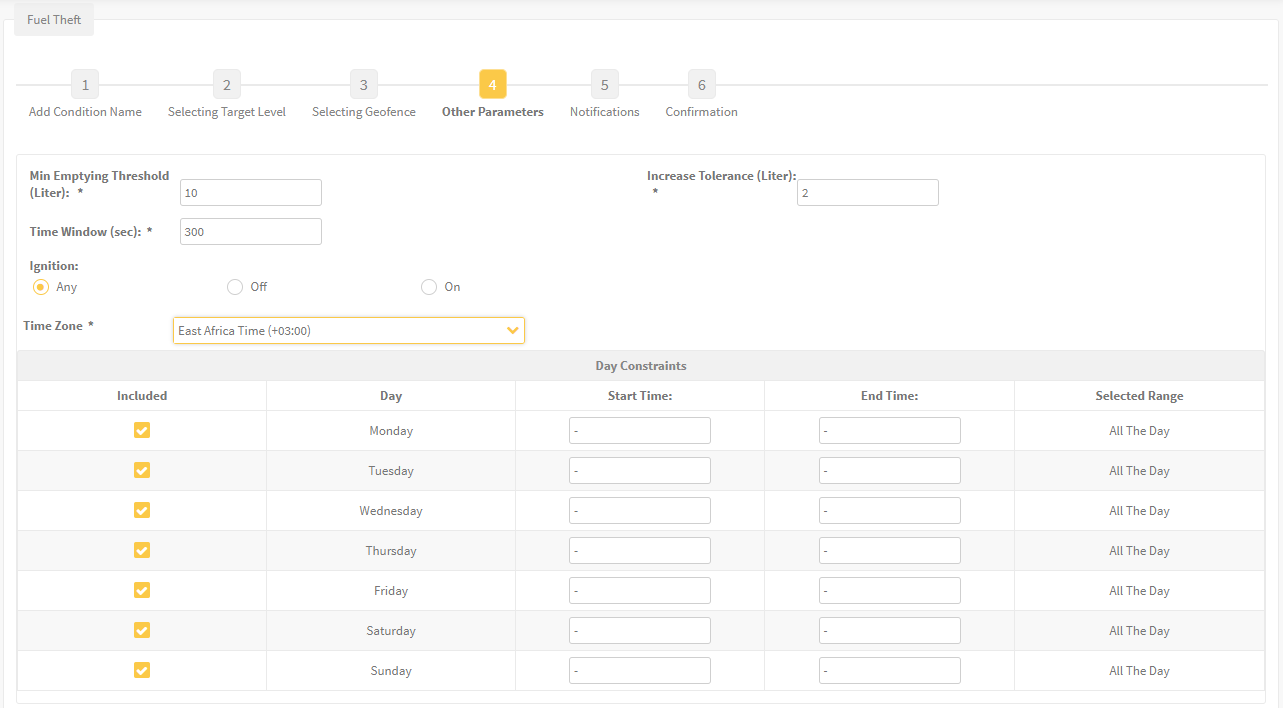Select the Off ignition option
Image resolution: width=1283 pixels, height=708 pixels.
point(235,287)
